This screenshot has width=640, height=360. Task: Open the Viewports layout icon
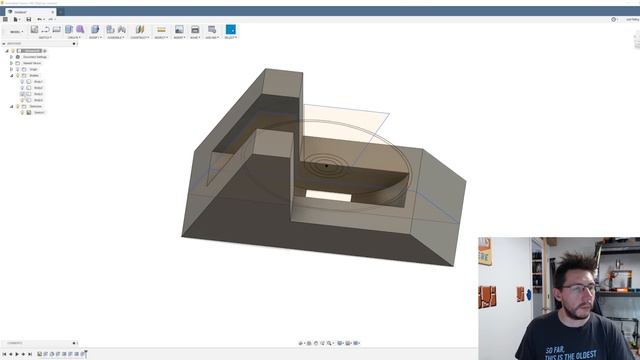pos(356,343)
